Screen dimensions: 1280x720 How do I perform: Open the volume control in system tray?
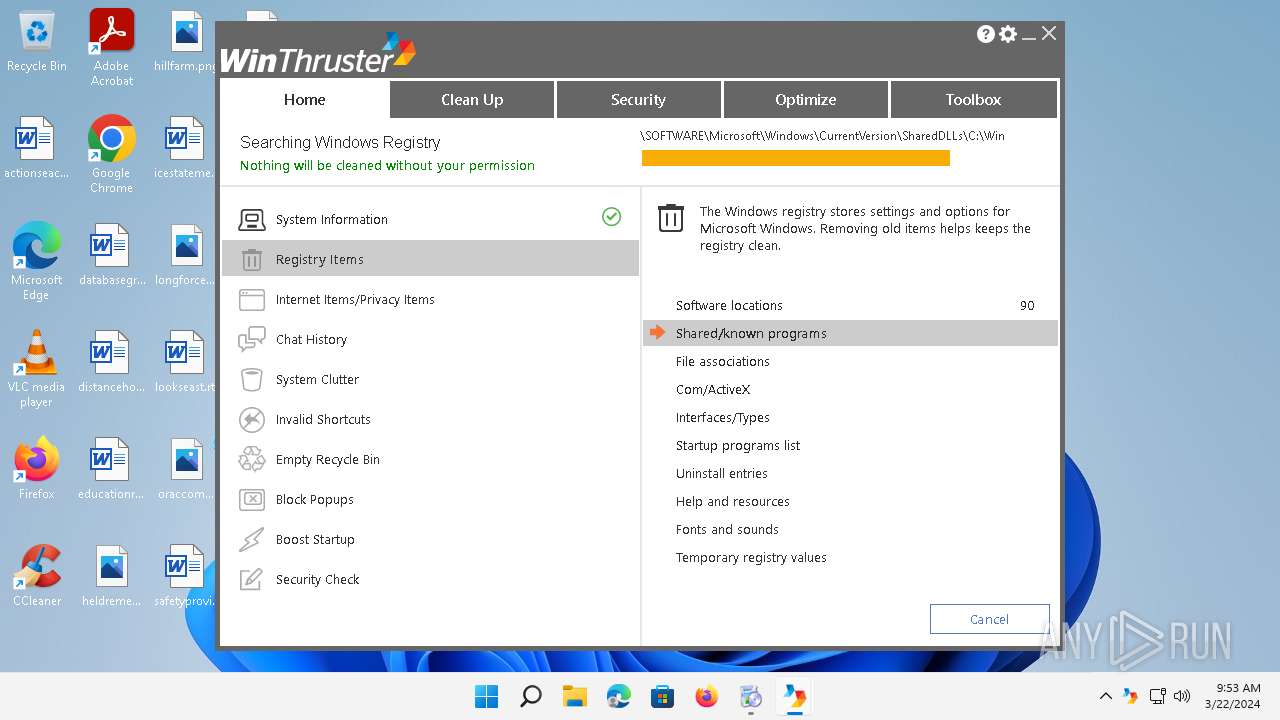(1182, 696)
